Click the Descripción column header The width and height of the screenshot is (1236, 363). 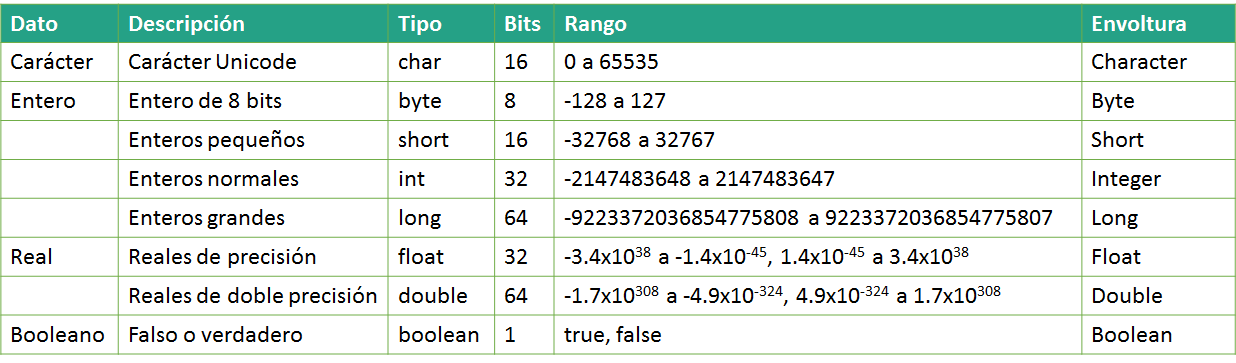pyautogui.click(x=253, y=23)
